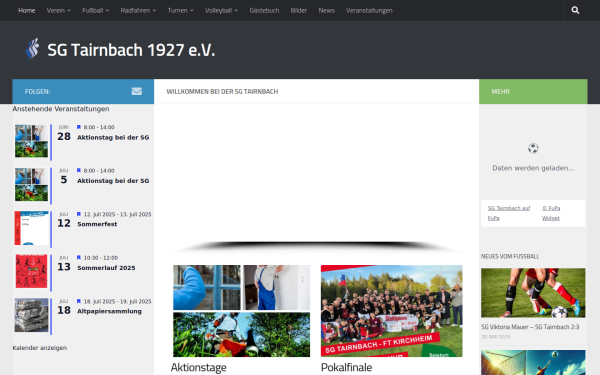Click the Pokalfinale team photo
This screenshot has height=375, width=600.
tap(391, 311)
